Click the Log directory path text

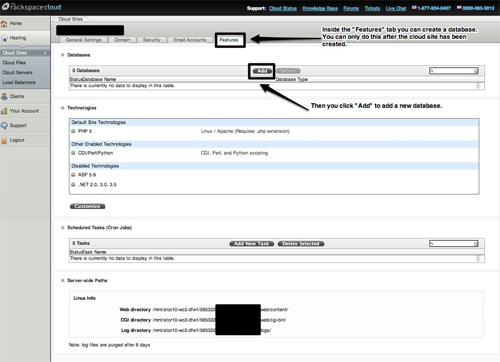[212, 330]
